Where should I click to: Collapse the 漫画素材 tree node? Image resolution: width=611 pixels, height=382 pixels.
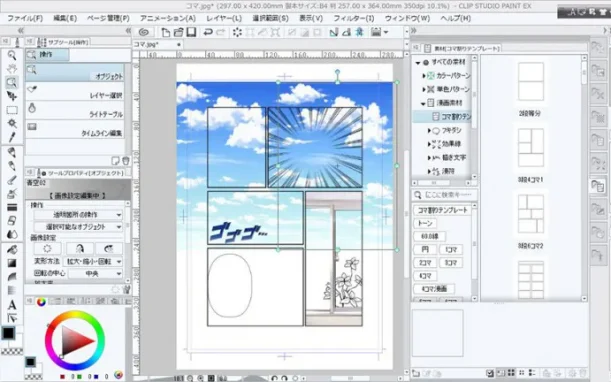click(x=423, y=103)
